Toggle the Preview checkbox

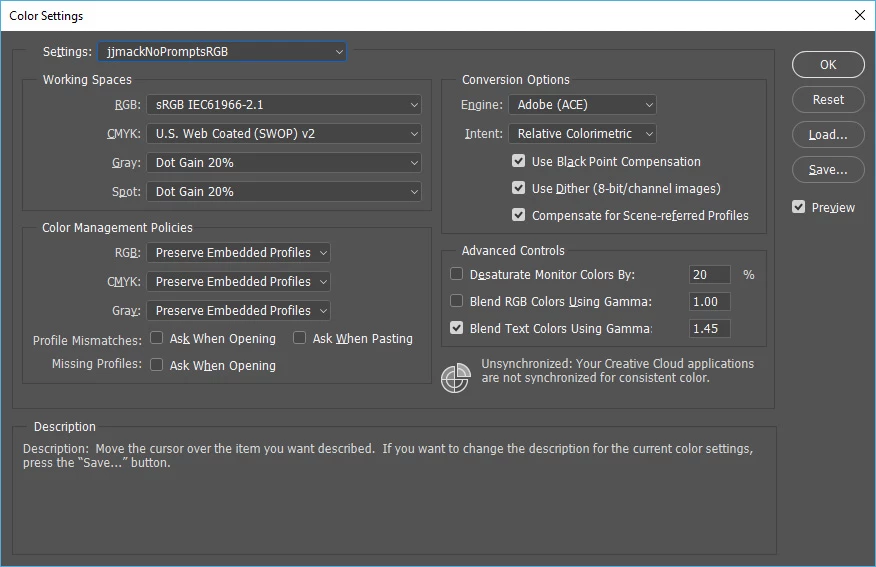point(799,207)
